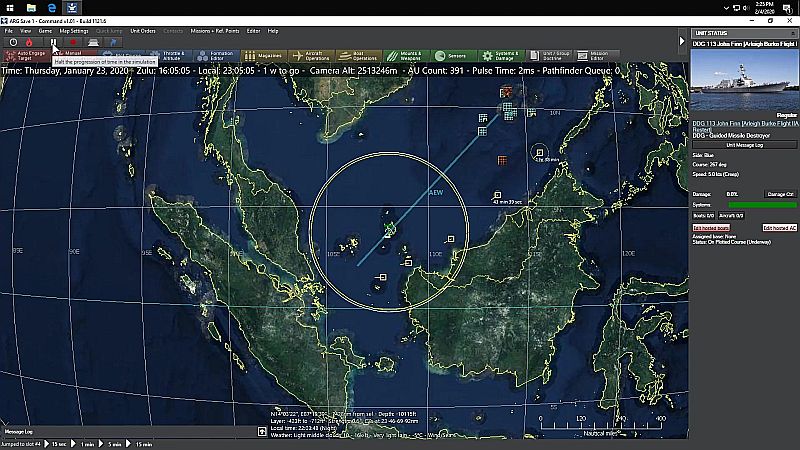Screen dimensions: 800x450
Task: Click the green Systems status bar
Action: pos(762,205)
